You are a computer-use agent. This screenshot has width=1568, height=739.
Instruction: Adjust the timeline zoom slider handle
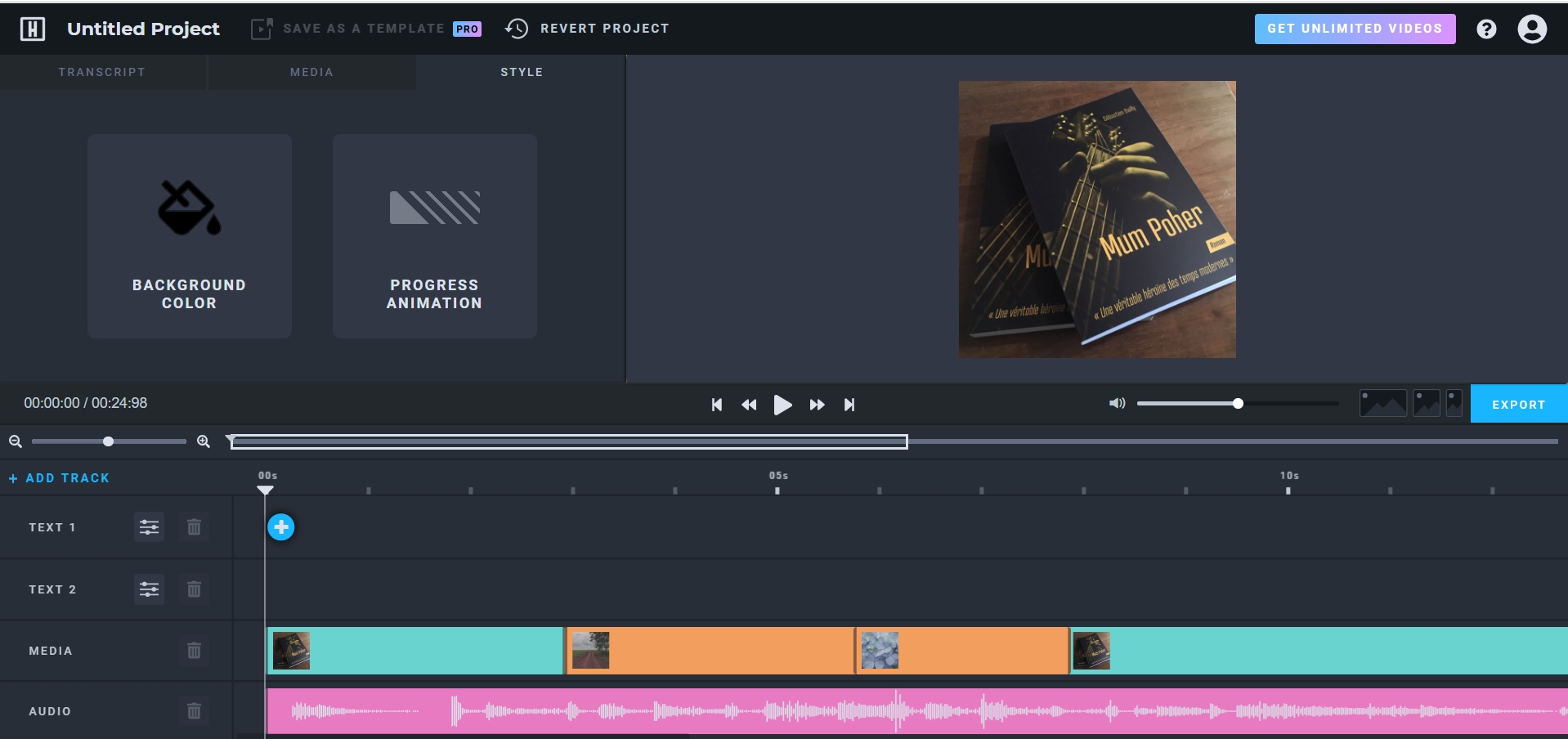(x=108, y=441)
